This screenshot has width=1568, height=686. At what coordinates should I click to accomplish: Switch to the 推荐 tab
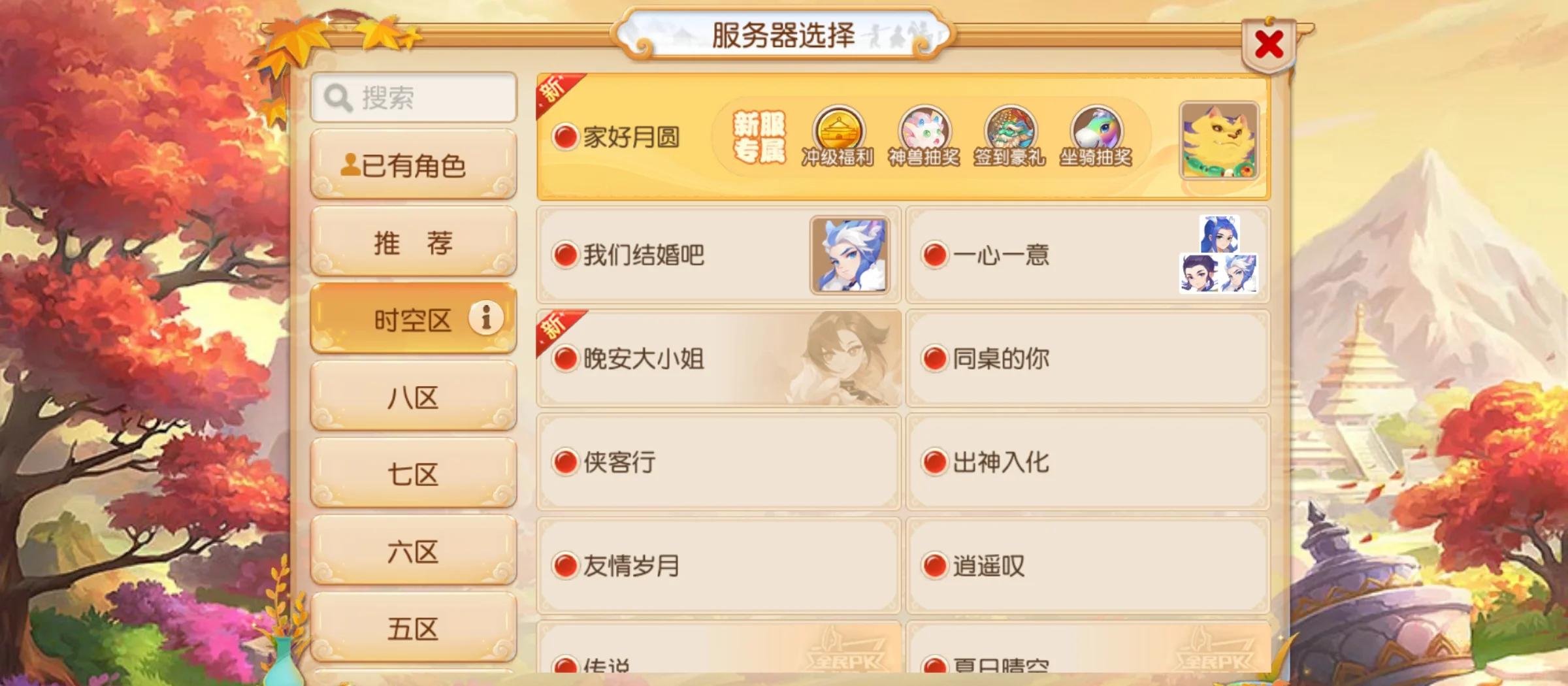click(414, 242)
